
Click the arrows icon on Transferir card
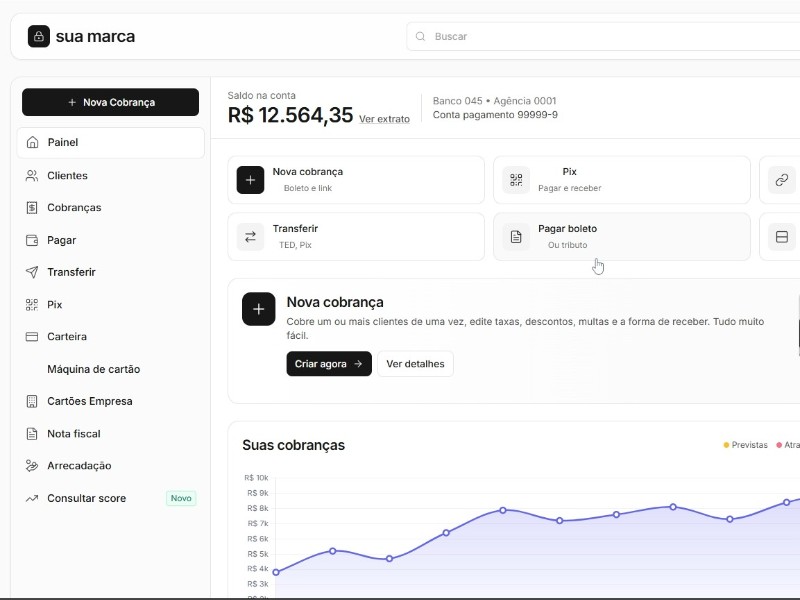pos(250,237)
